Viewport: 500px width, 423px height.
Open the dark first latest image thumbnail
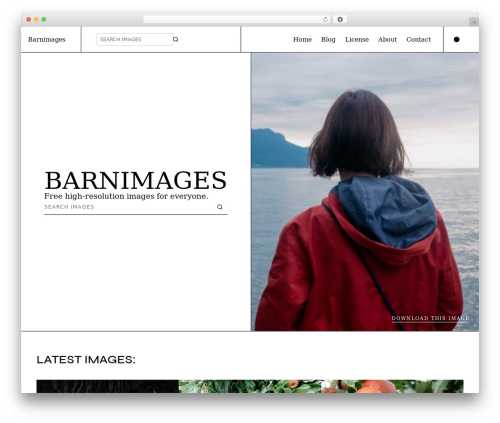pyautogui.click(x=108, y=386)
